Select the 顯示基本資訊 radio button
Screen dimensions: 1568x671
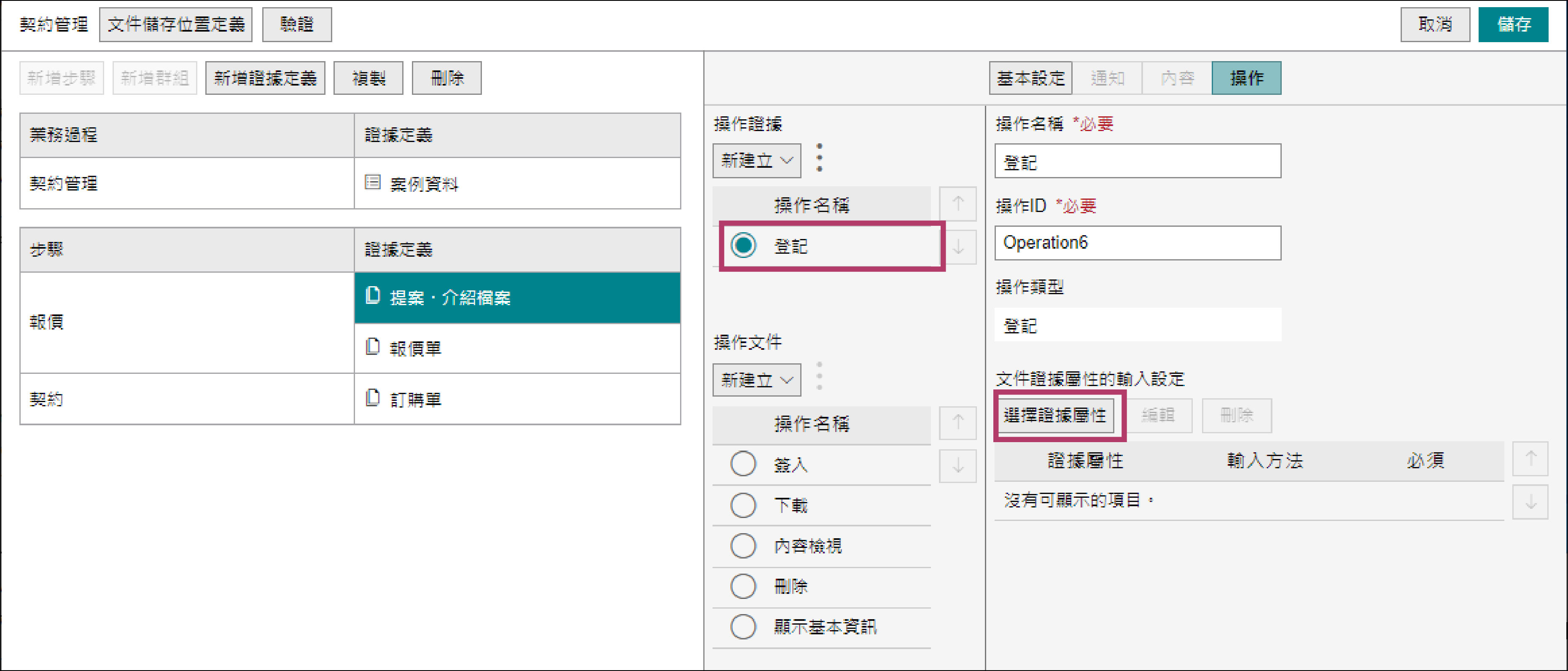click(743, 627)
